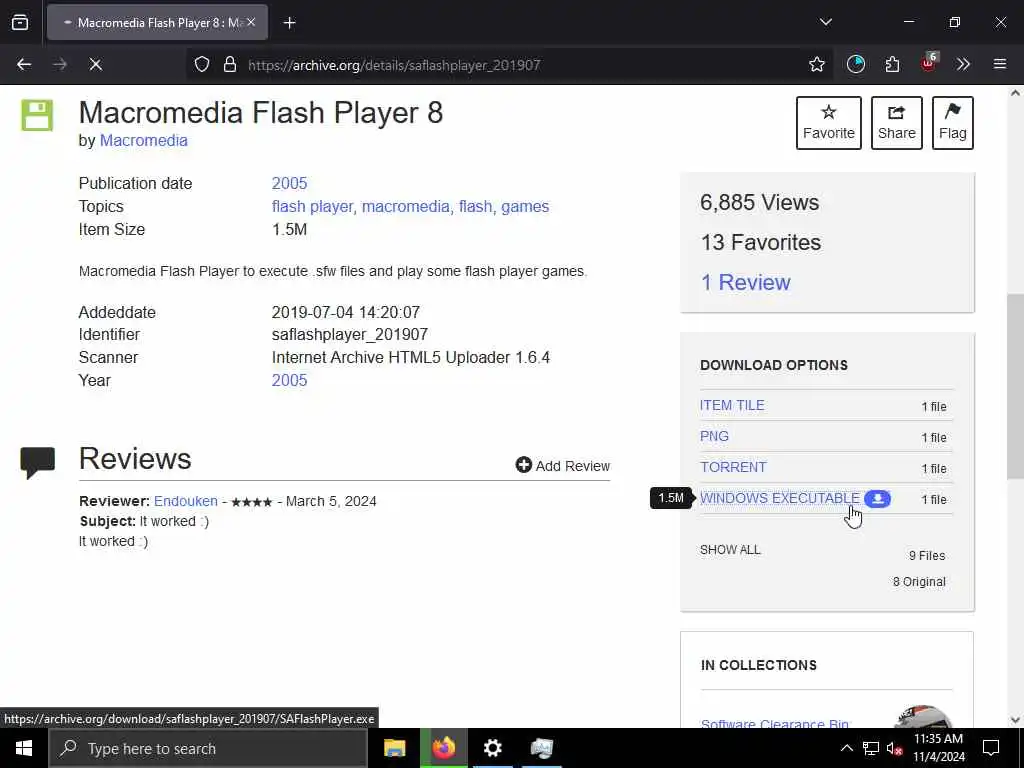
Task: Open File Explorer from the taskbar
Action: [x=394, y=748]
